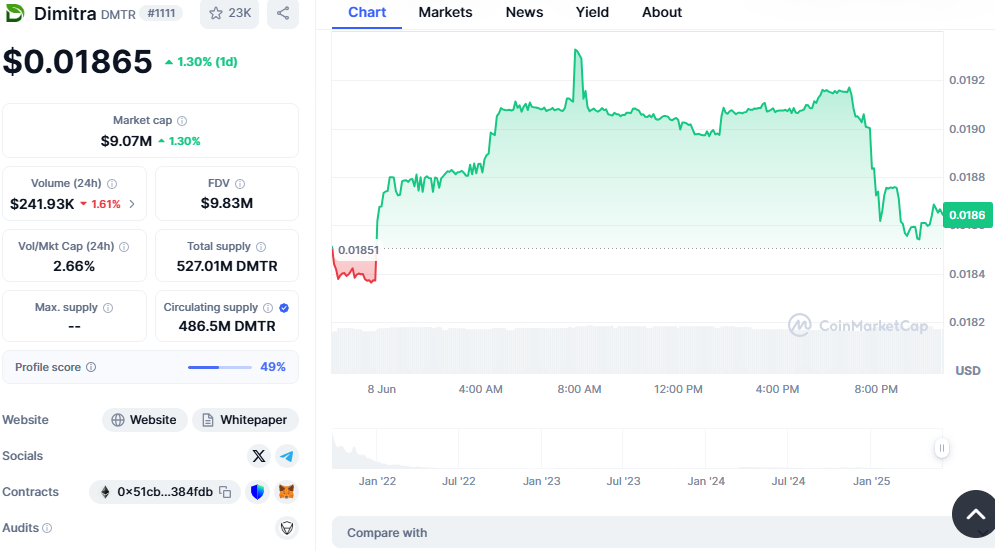Copy the contract address with copy icon
The height and width of the screenshot is (551, 995).
click(x=225, y=492)
